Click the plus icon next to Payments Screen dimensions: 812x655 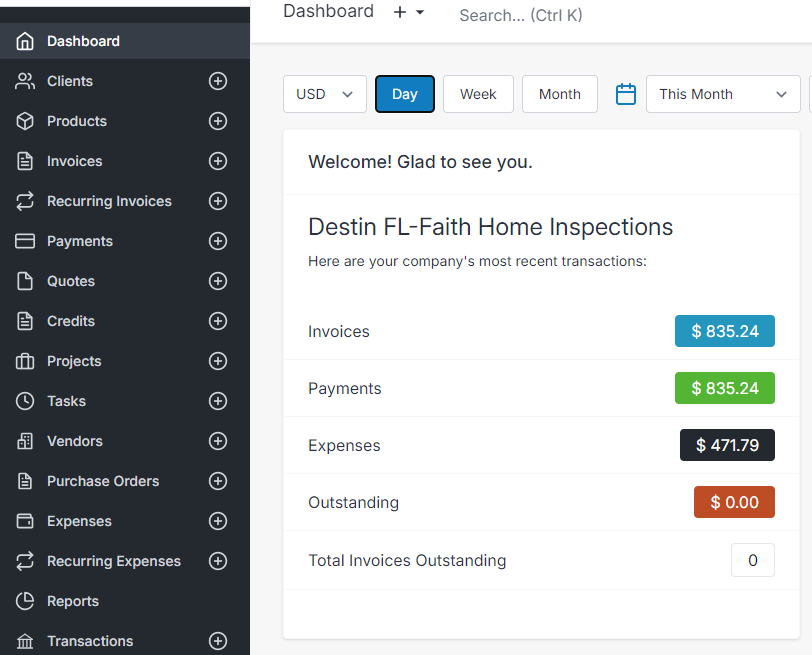[218, 241]
